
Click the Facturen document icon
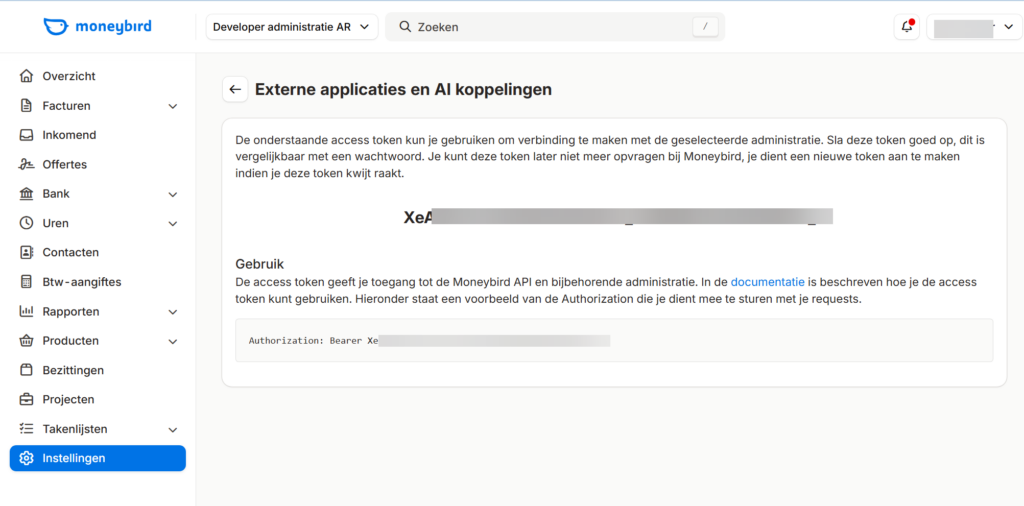tap(26, 106)
